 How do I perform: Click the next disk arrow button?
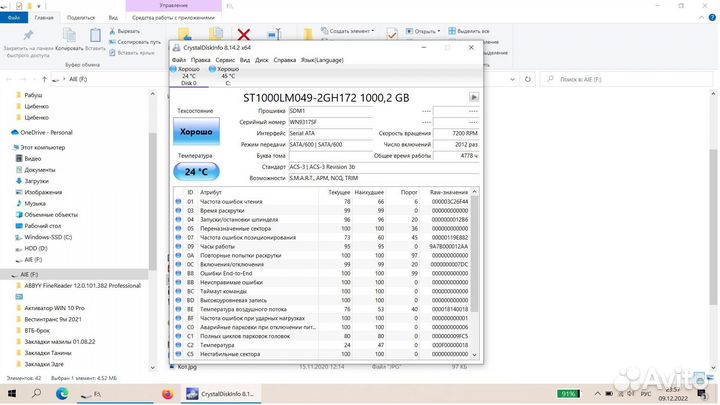pos(474,97)
